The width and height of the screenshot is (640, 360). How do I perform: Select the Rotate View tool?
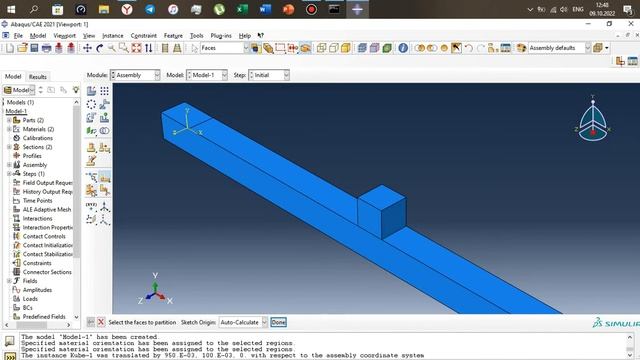[100, 48]
